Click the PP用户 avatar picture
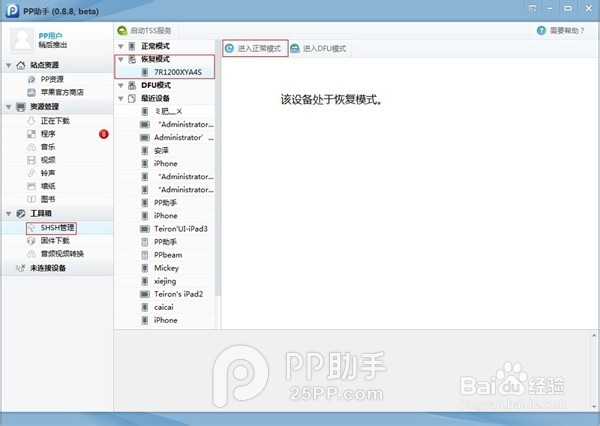The height and width of the screenshot is (426, 600). point(22,40)
